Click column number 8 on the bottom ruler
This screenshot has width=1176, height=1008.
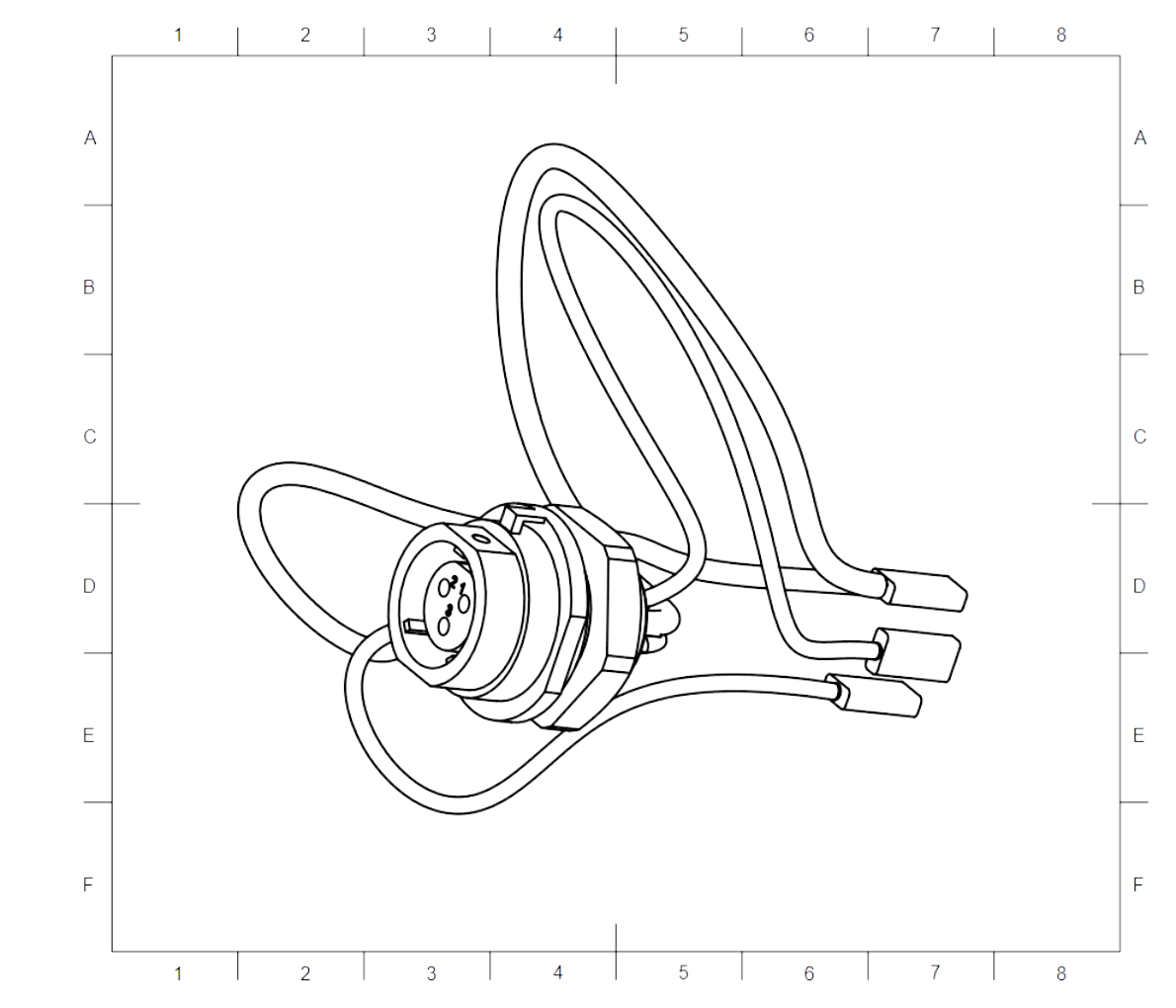(1060, 972)
